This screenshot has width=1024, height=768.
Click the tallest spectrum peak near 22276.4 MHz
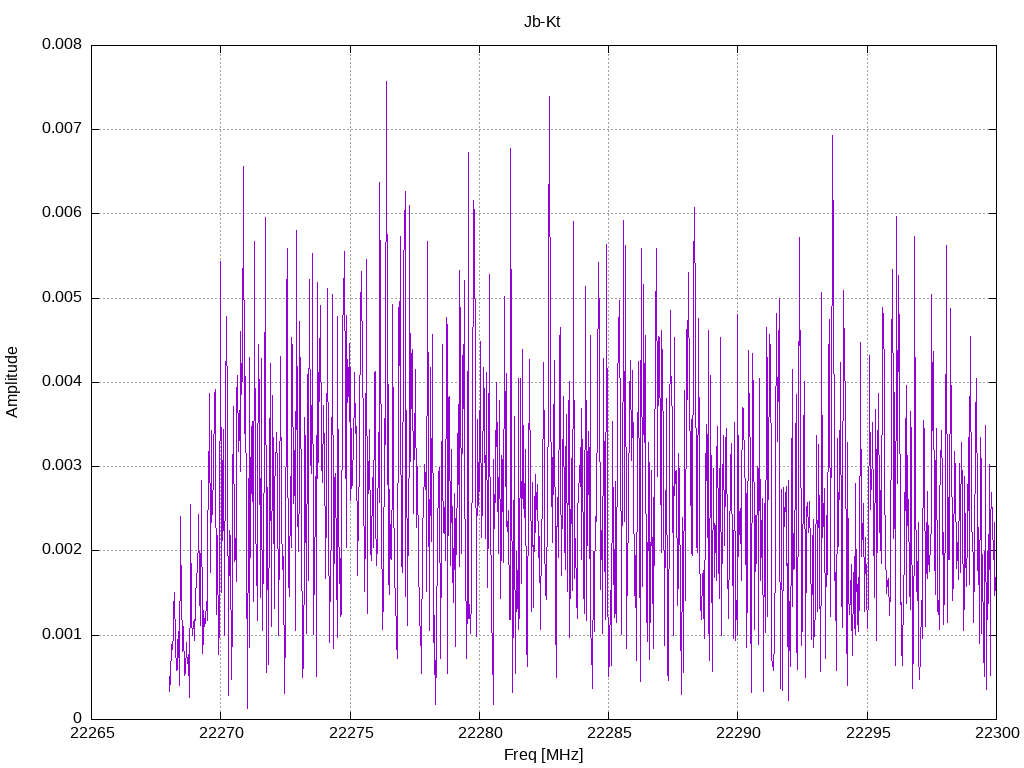(x=387, y=84)
